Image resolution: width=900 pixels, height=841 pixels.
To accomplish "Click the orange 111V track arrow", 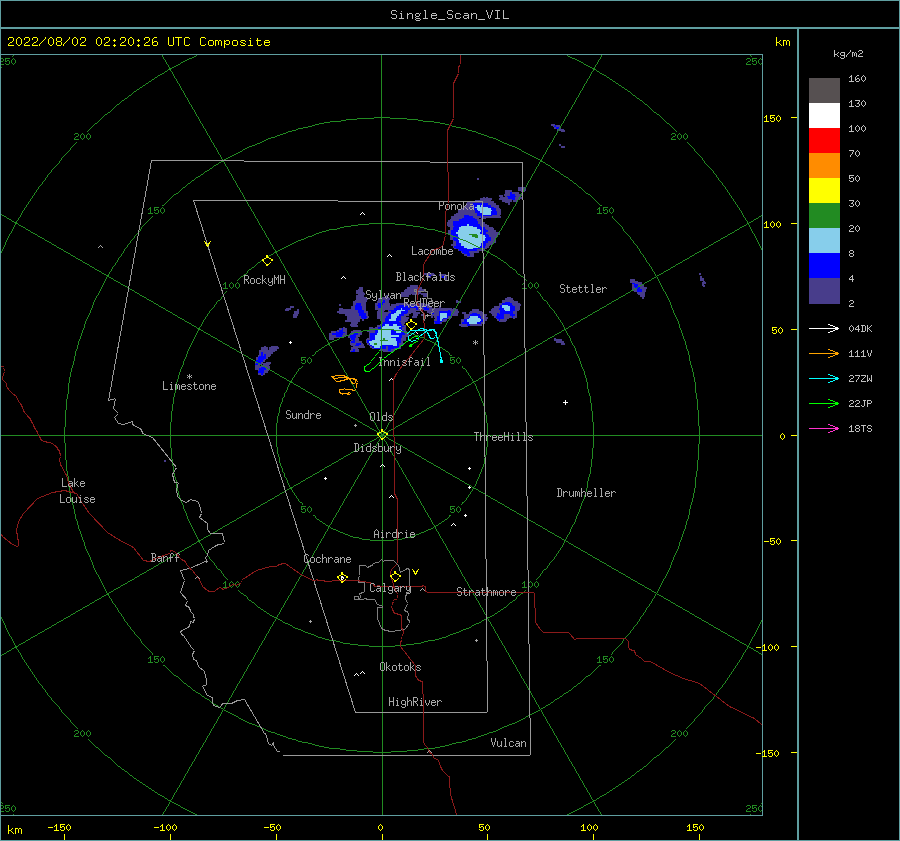I will click(x=824, y=354).
